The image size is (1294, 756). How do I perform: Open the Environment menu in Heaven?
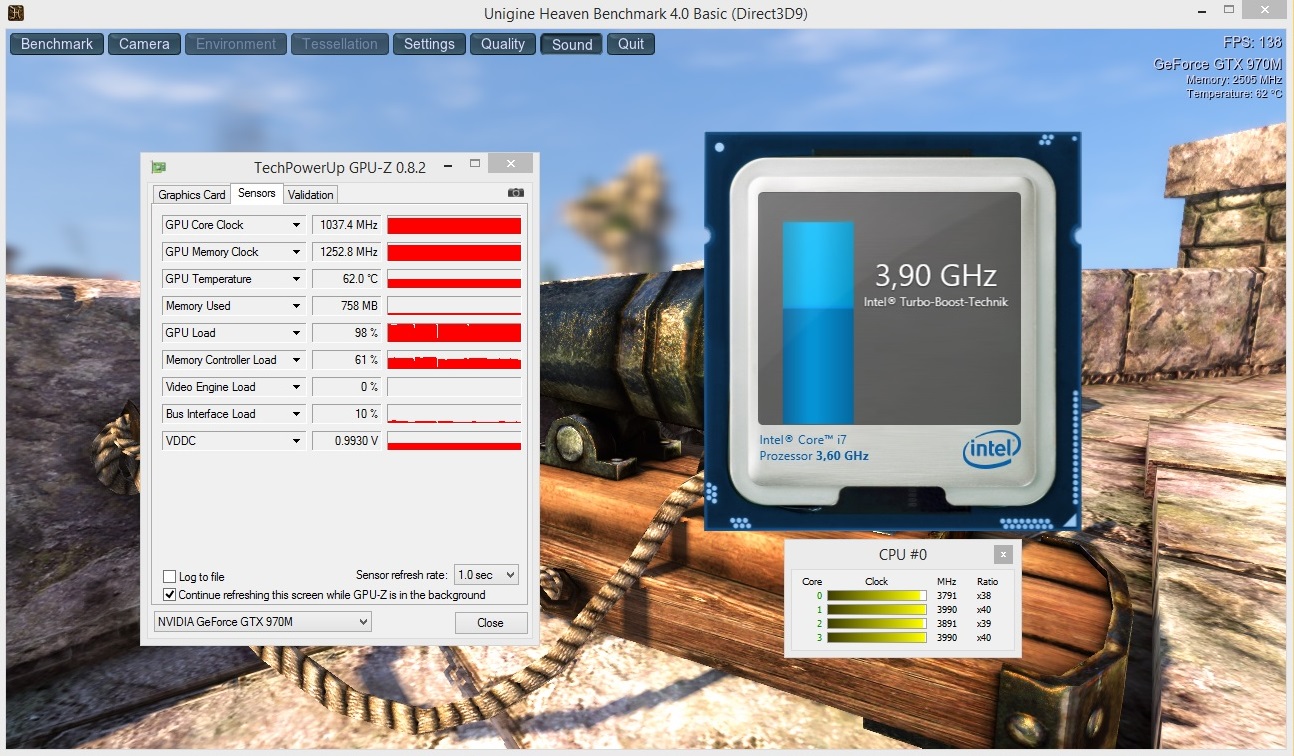click(236, 44)
